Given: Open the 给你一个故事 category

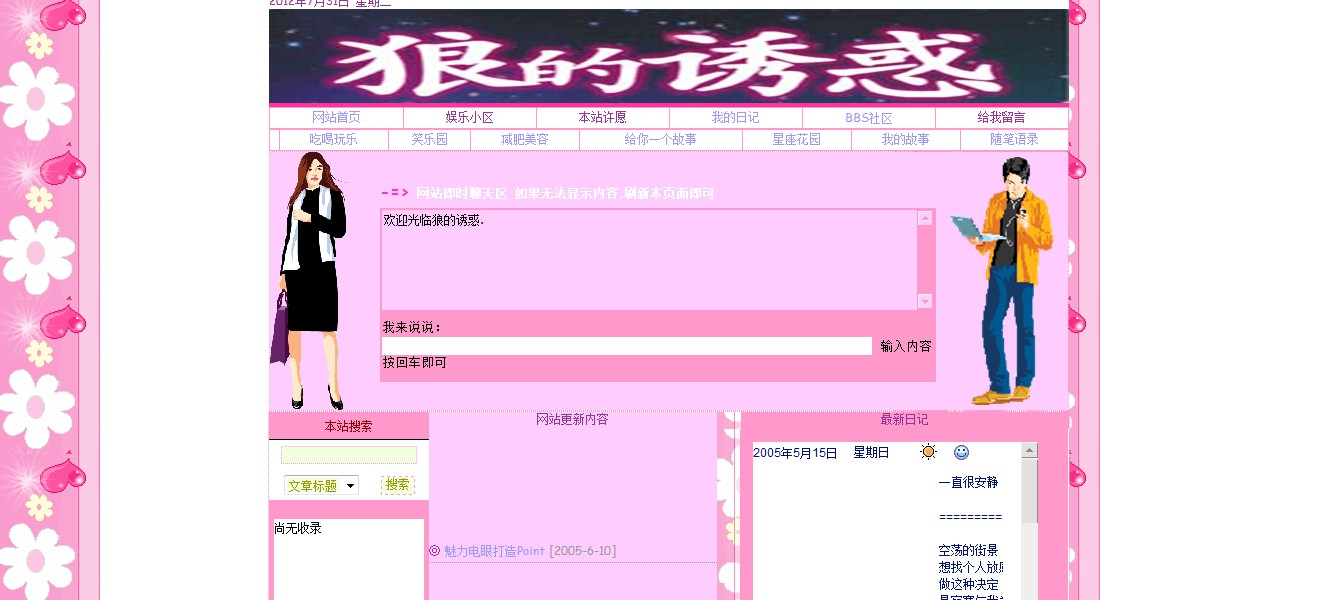Looking at the screenshot, I should click(x=661, y=140).
